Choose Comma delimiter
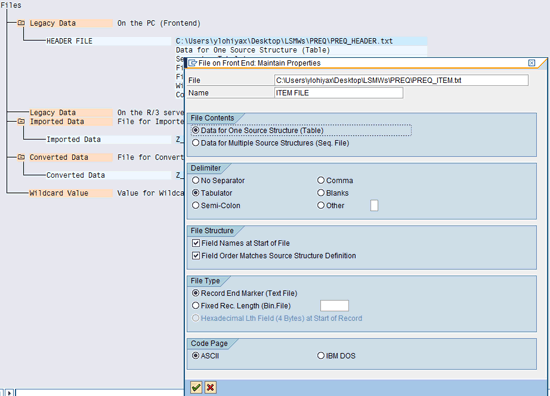This screenshot has width=550, height=396. point(321,180)
